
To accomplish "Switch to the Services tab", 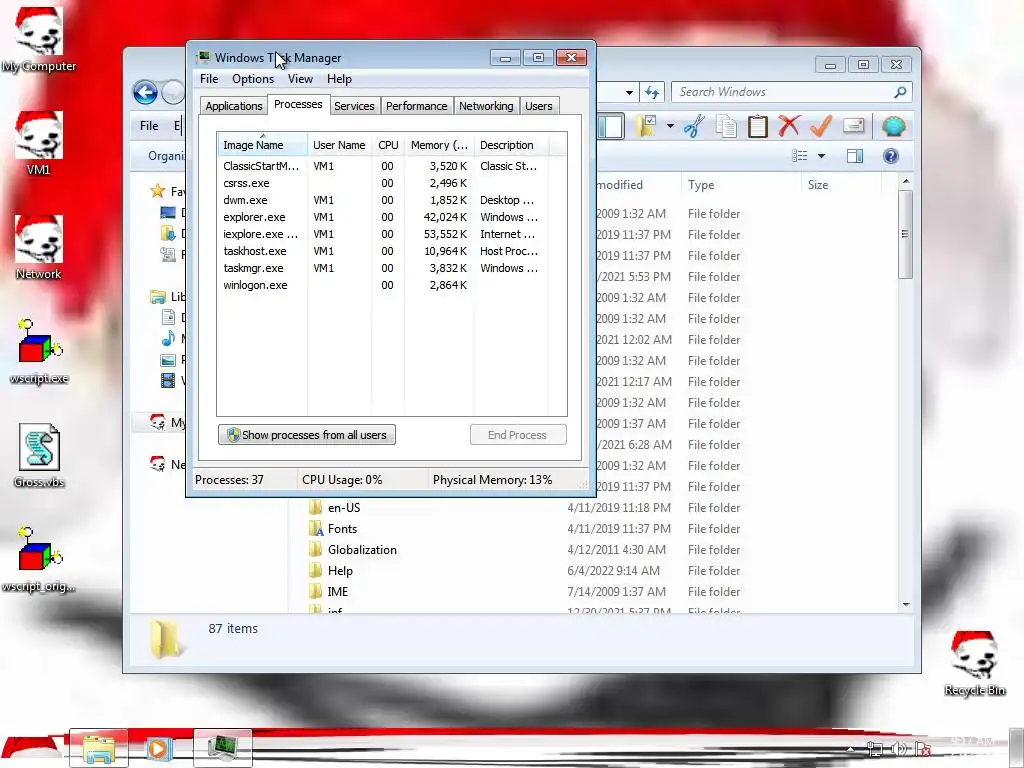I will pos(354,106).
